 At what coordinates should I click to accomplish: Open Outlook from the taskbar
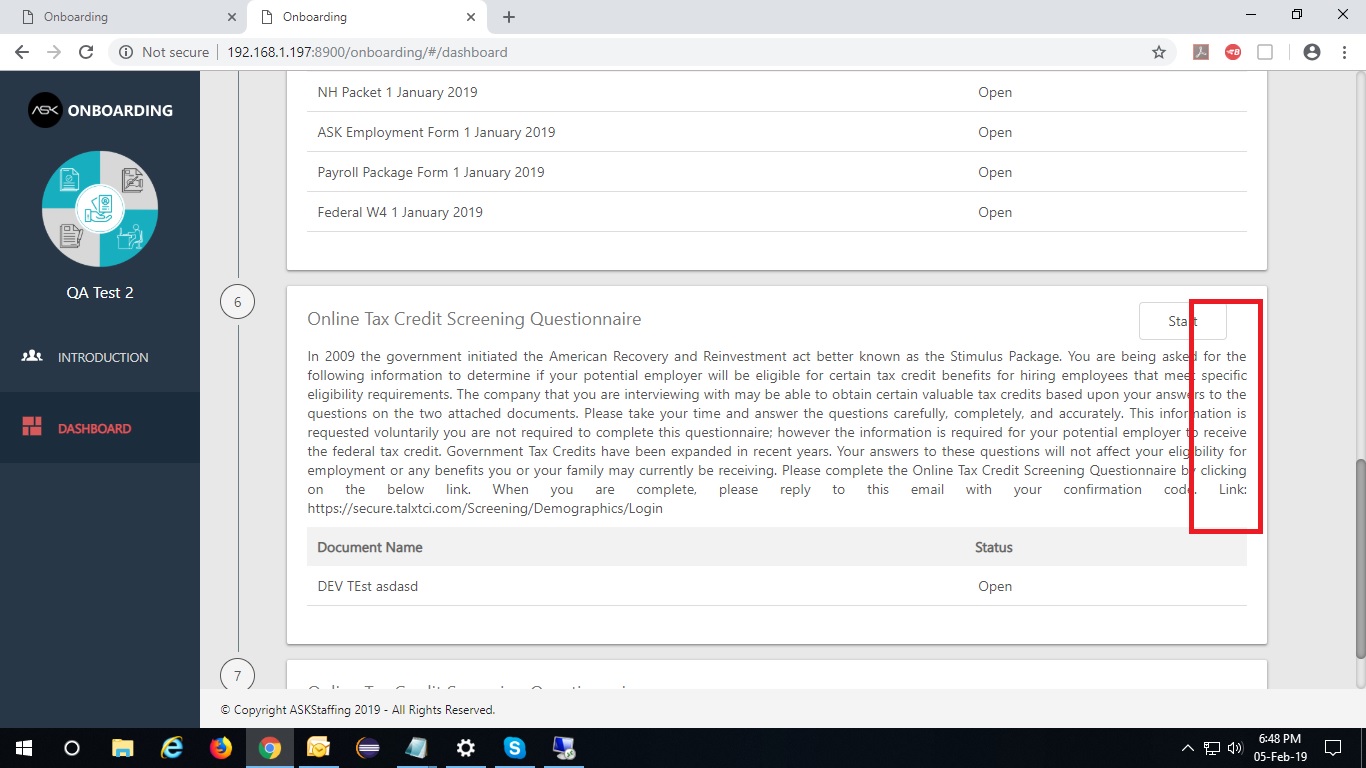(319, 748)
